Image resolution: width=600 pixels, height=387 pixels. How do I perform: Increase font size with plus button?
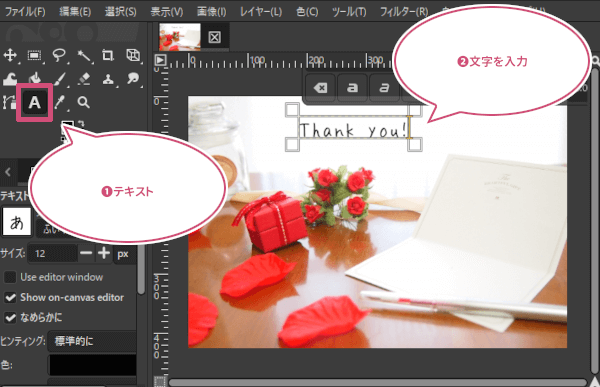coord(104,253)
